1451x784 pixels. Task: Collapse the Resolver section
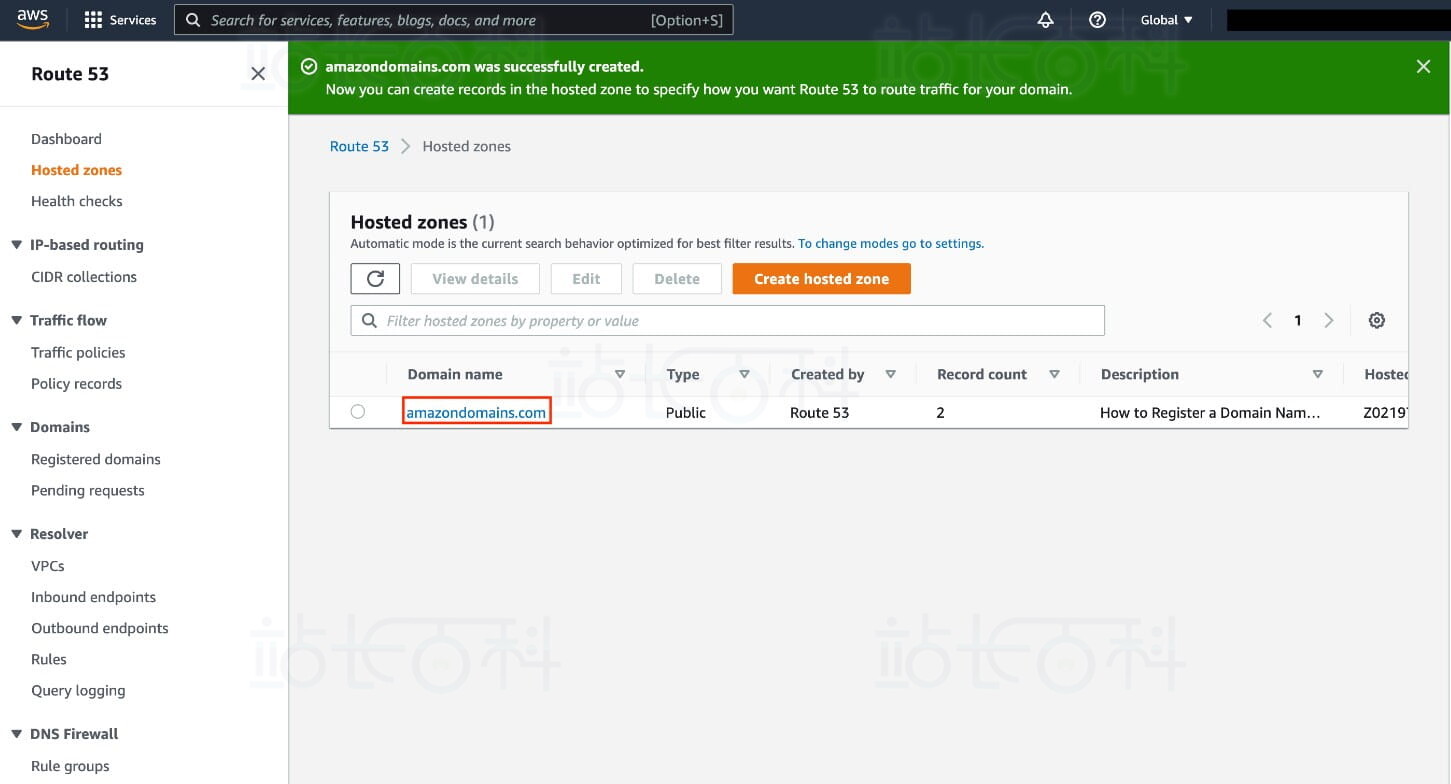click(16, 534)
